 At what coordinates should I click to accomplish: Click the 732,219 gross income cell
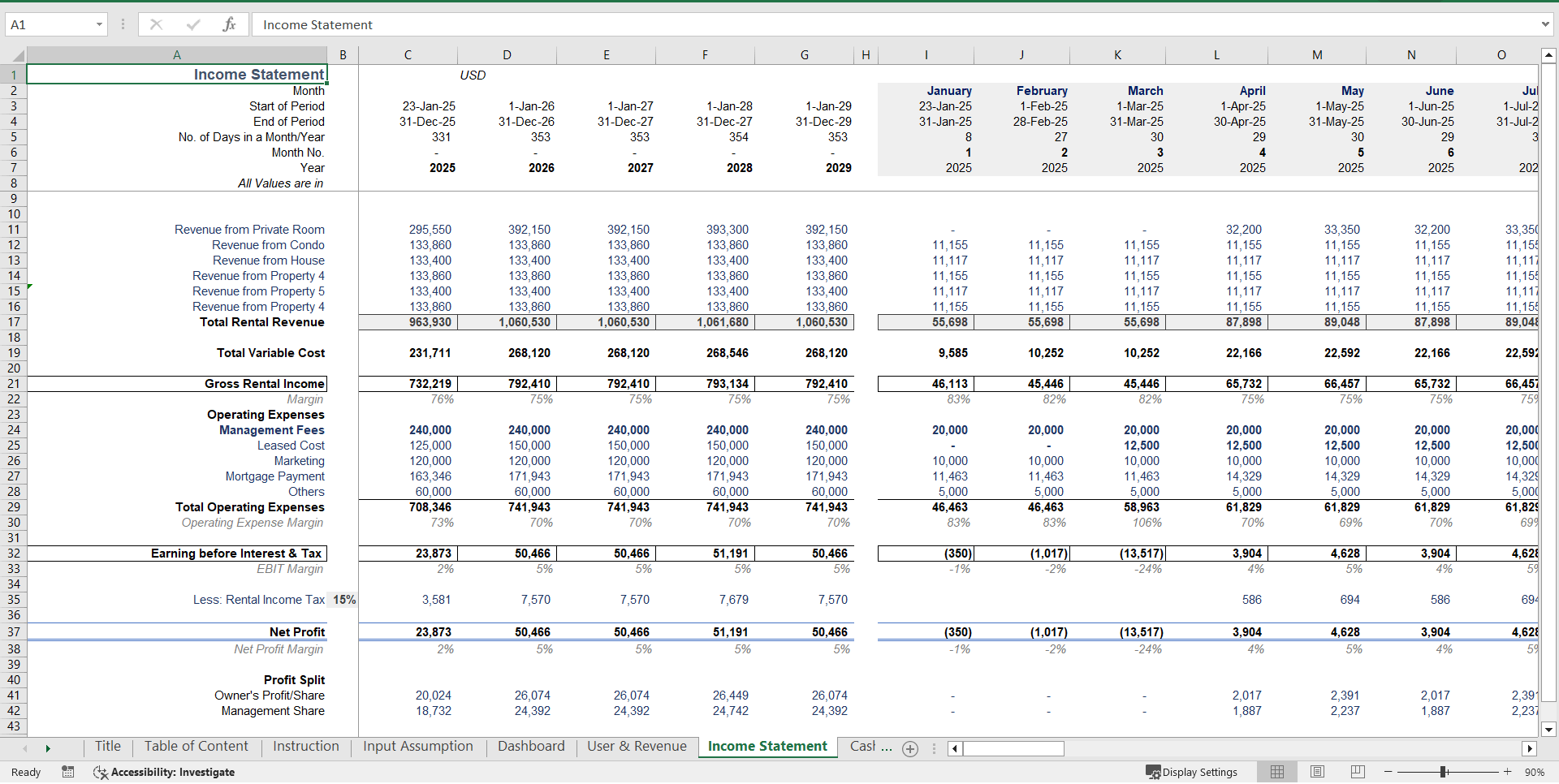(408, 384)
